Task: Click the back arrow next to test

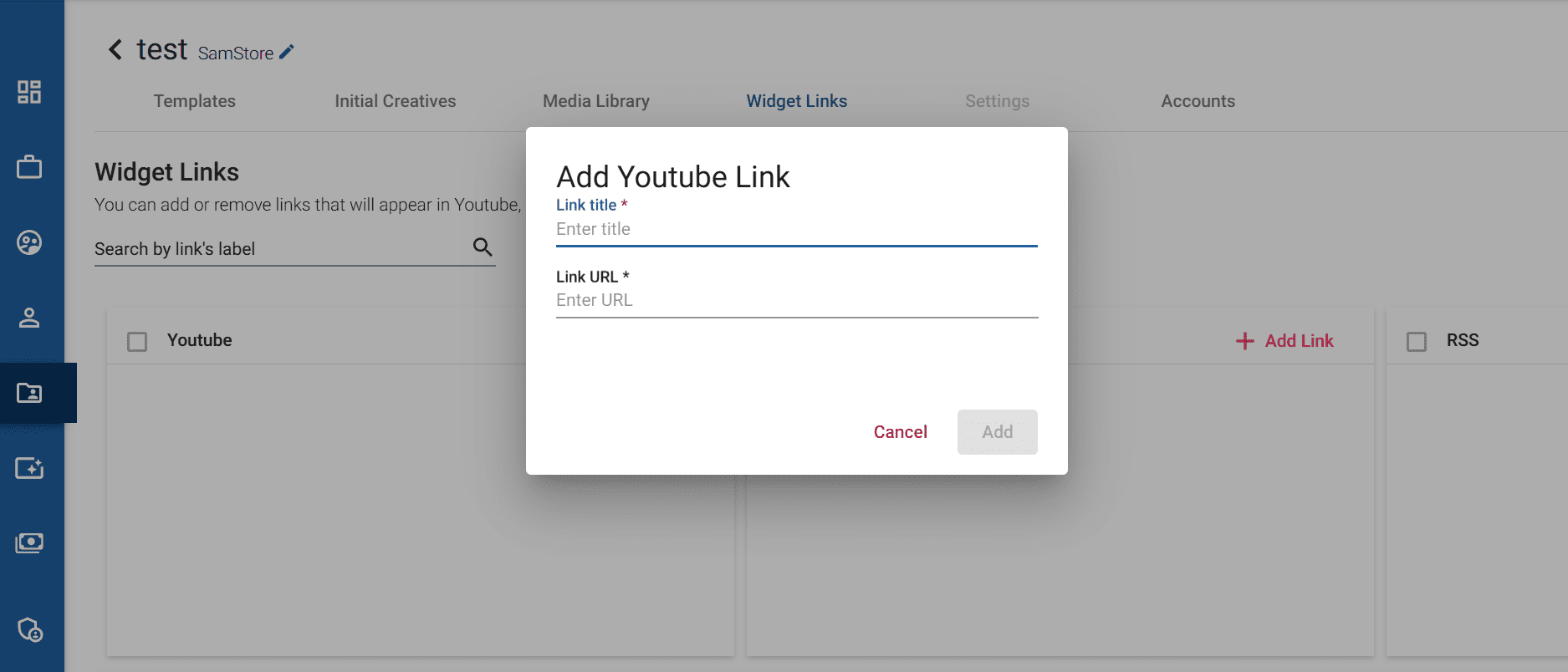Action: click(115, 50)
